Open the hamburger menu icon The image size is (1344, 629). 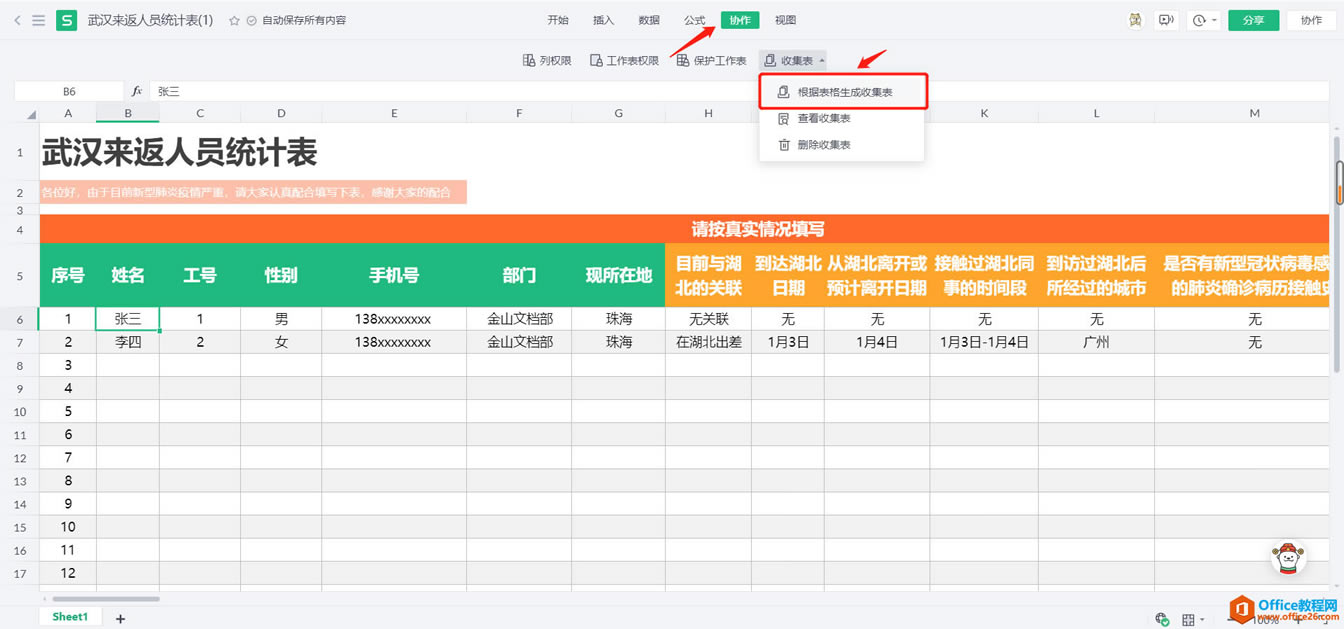point(38,20)
